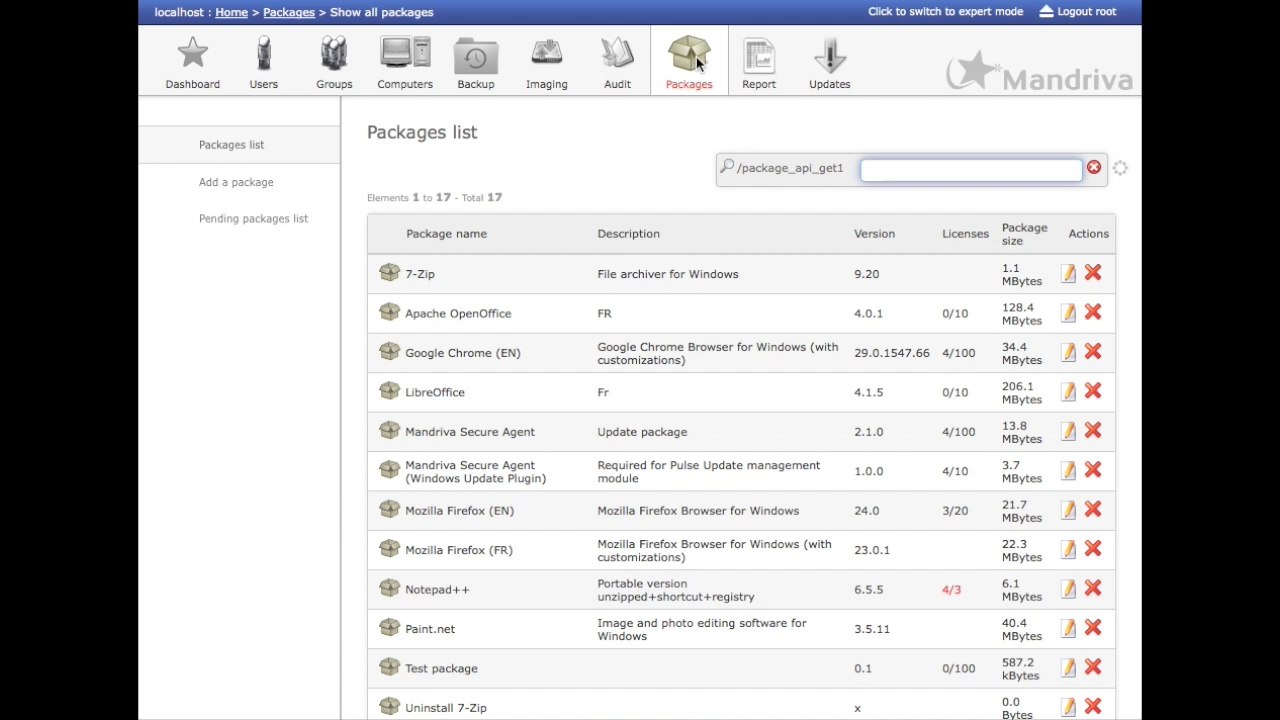1280x720 pixels.
Task: Delete the Windows Update Plugin package
Action: click(1093, 471)
